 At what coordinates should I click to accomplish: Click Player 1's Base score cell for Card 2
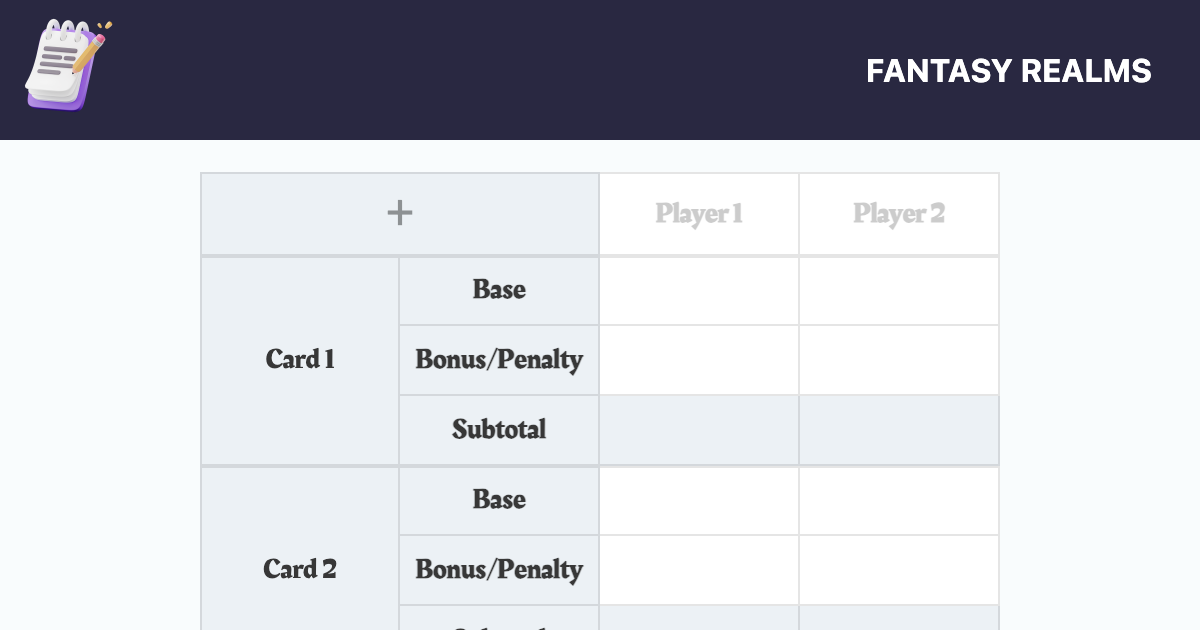pyautogui.click(x=698, y=500)
